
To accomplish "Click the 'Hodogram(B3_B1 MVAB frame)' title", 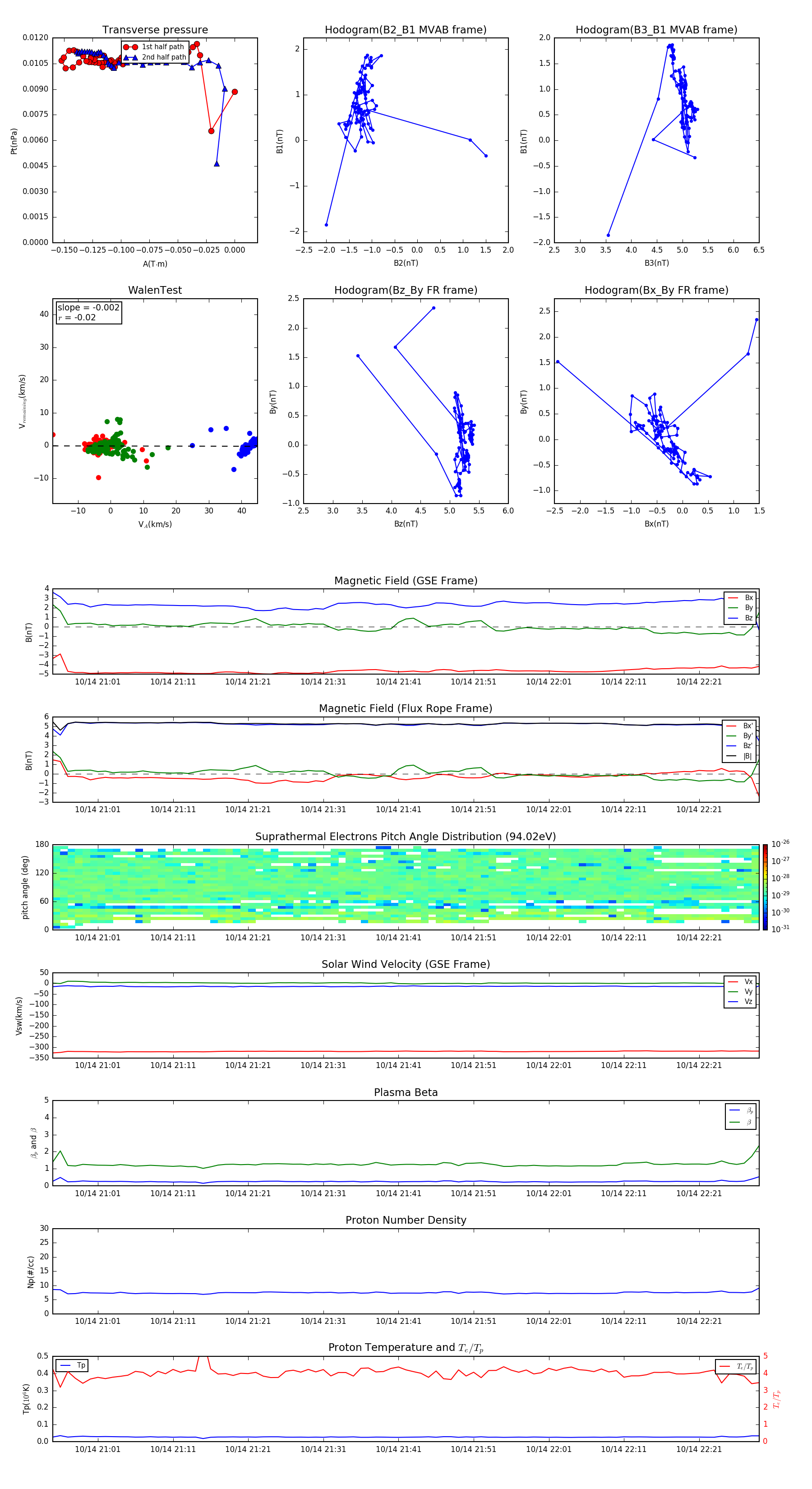I will coord(656,30).
